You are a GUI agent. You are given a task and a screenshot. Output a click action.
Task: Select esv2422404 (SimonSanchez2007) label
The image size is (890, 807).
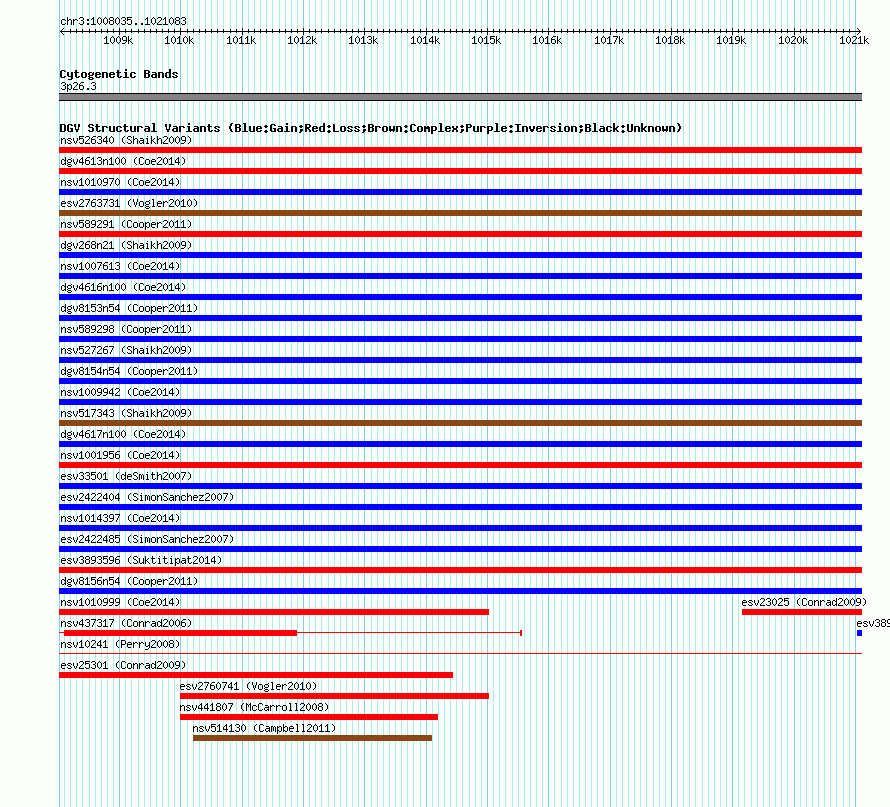[x=148, y=497]
